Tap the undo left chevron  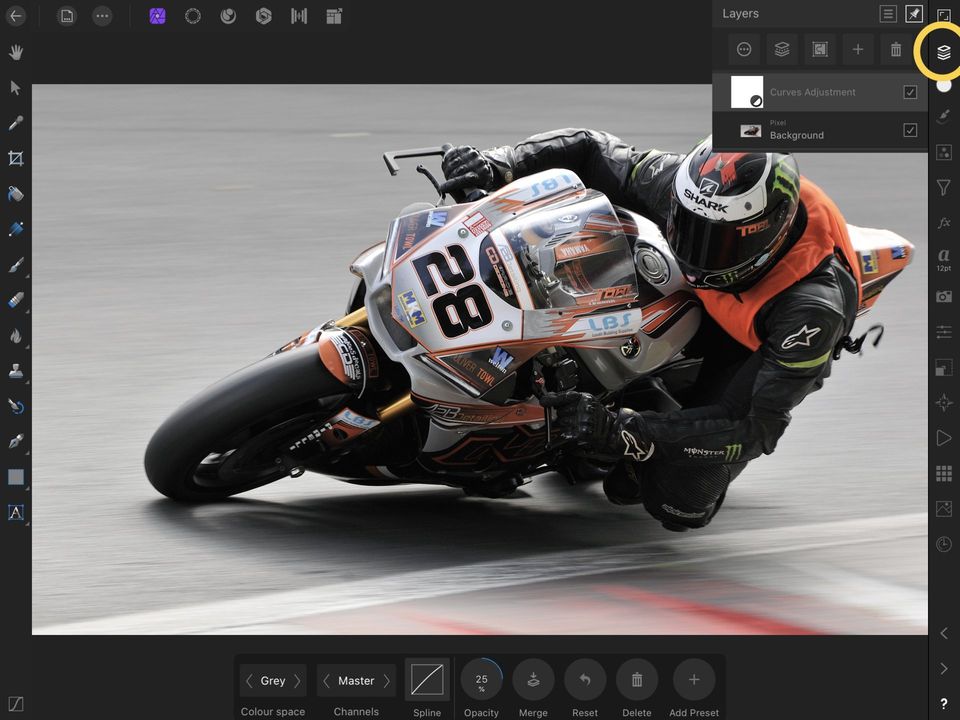(943, 633)
